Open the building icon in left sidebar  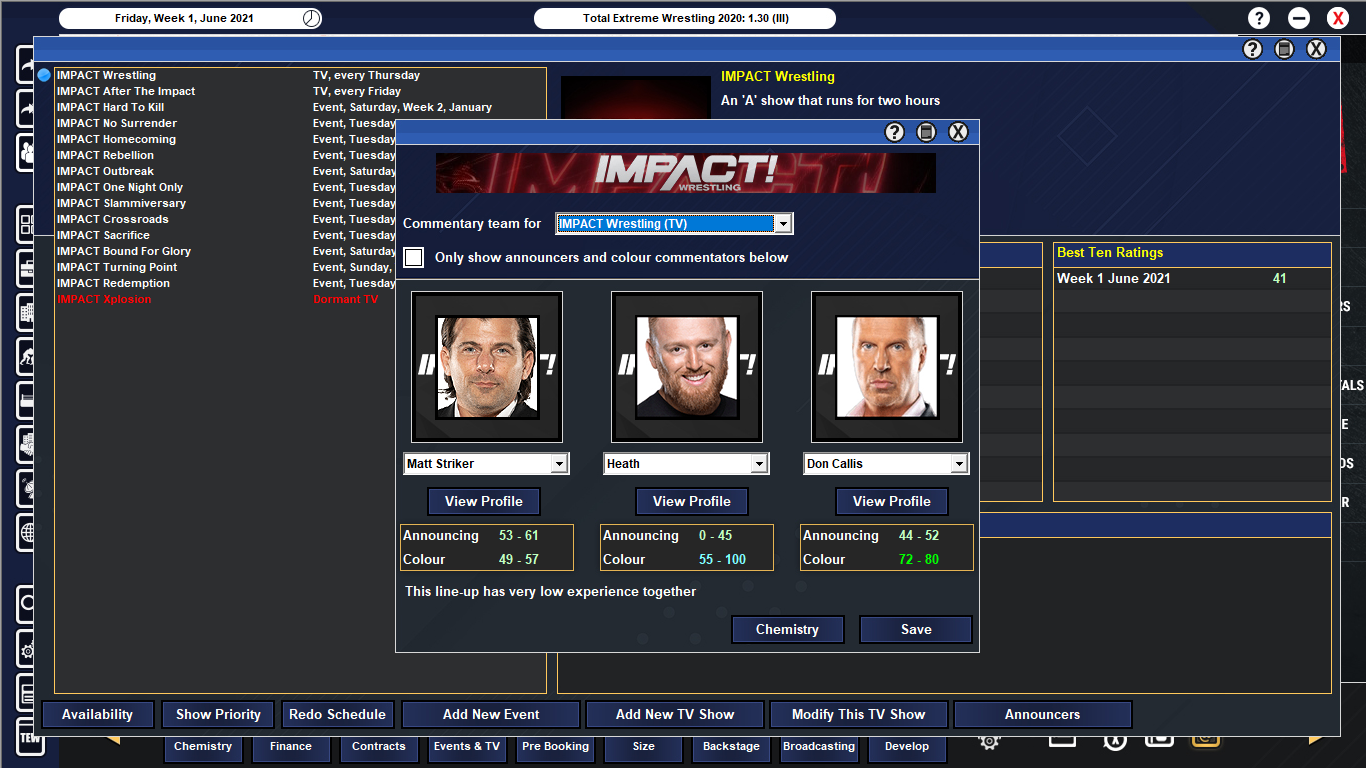click(x=26, y=313)
